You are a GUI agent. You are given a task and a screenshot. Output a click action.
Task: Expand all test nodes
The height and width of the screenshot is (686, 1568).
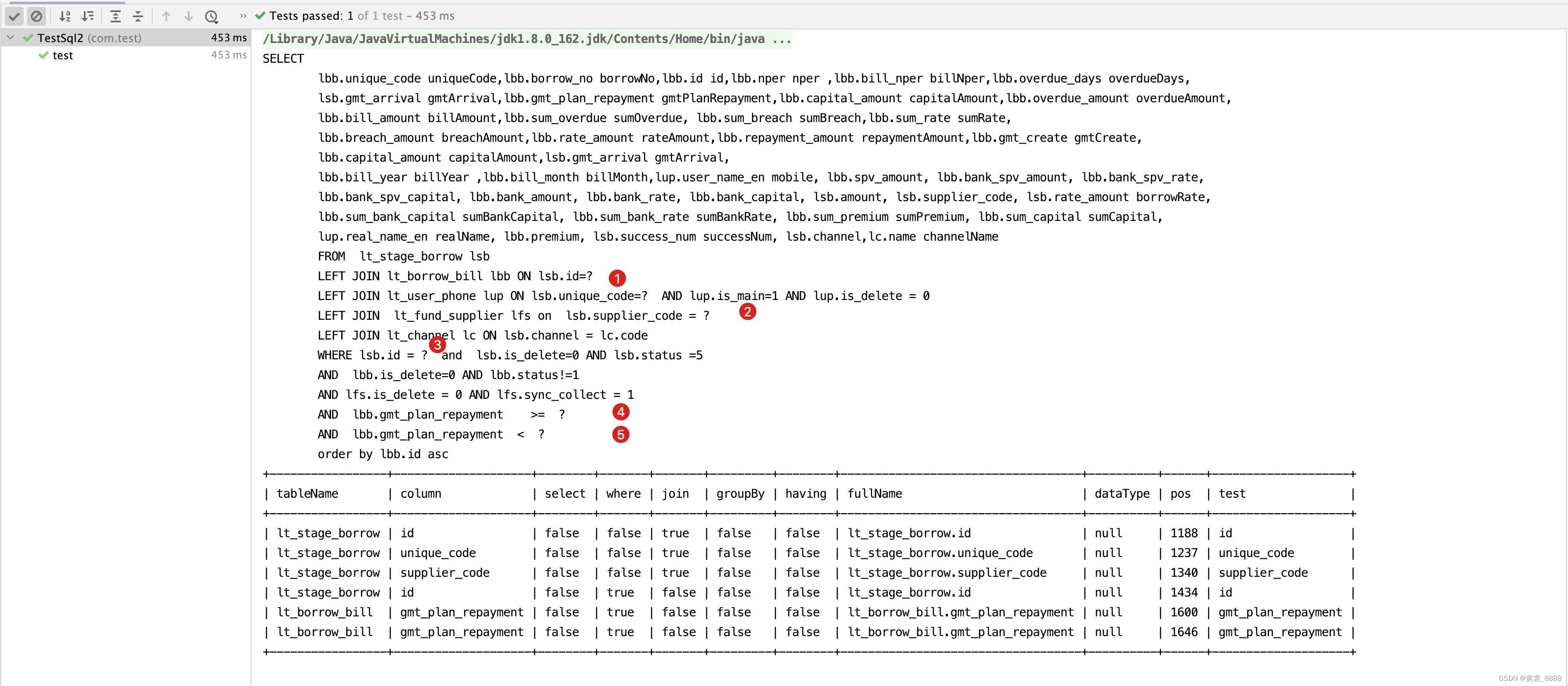coord(115,16)
